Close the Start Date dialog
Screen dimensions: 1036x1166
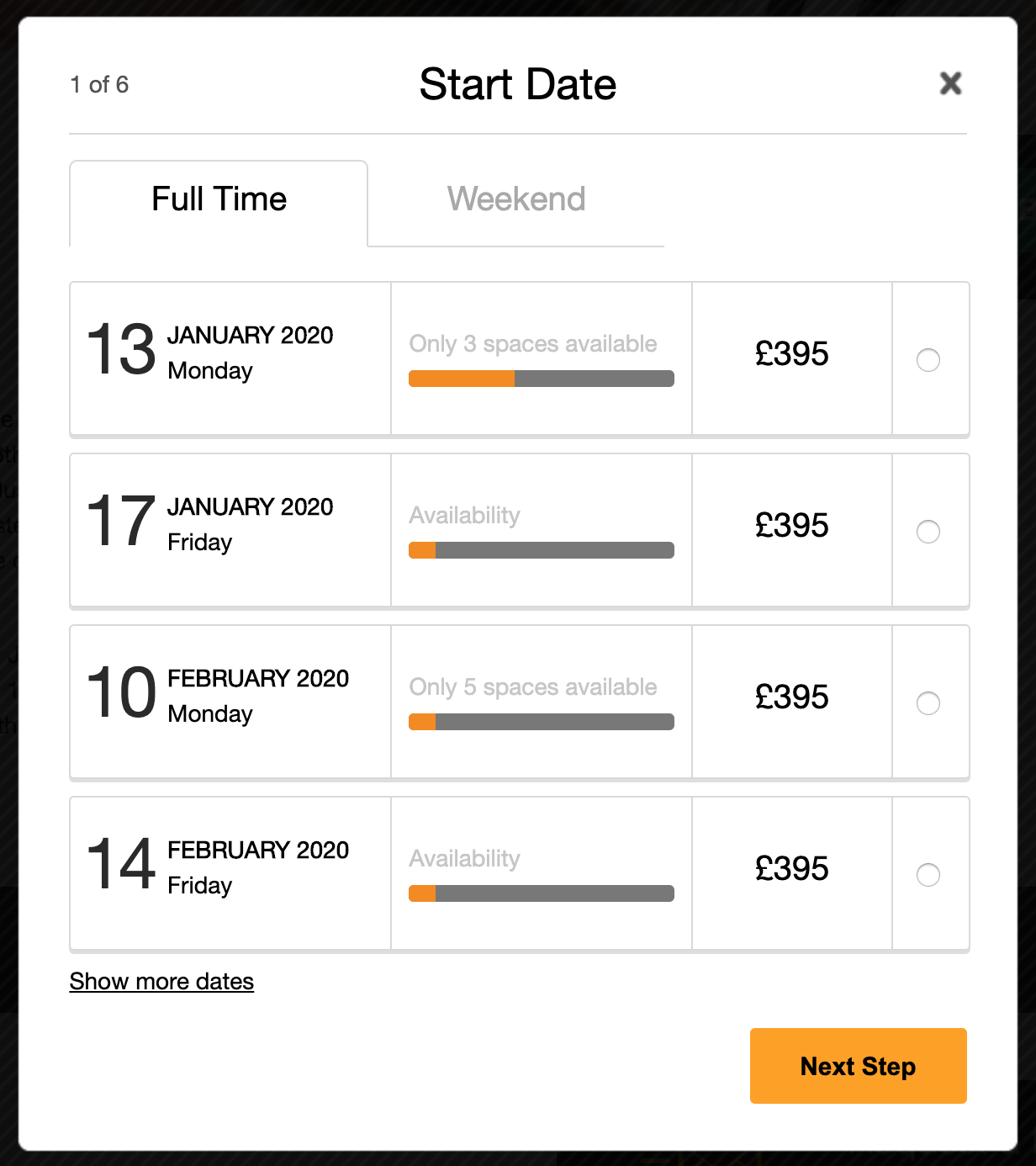coord(950,83)
